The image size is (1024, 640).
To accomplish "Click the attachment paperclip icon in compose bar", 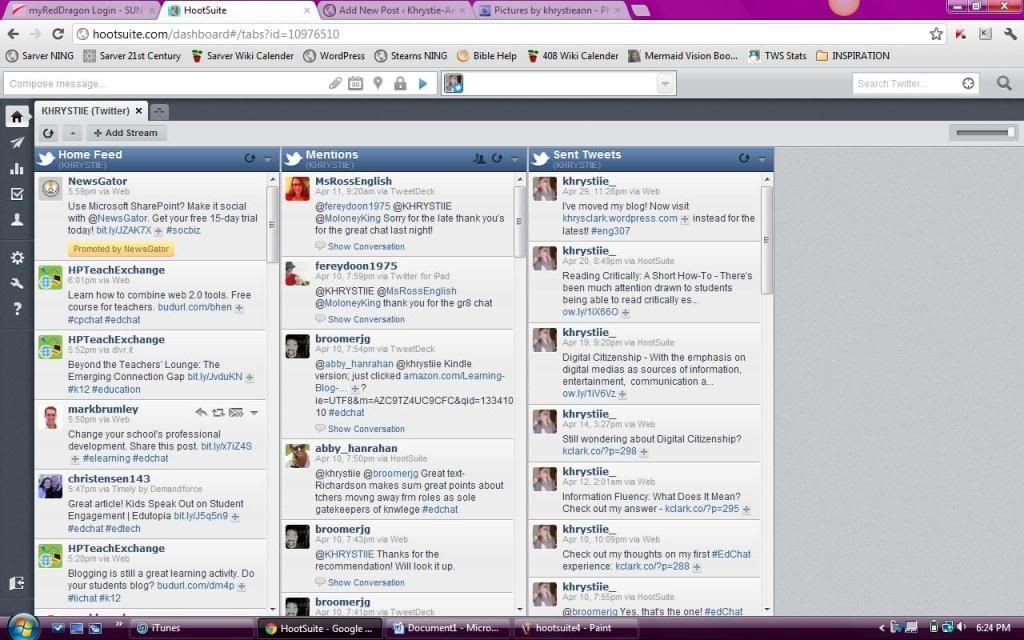I will click(x=335, y=84).
